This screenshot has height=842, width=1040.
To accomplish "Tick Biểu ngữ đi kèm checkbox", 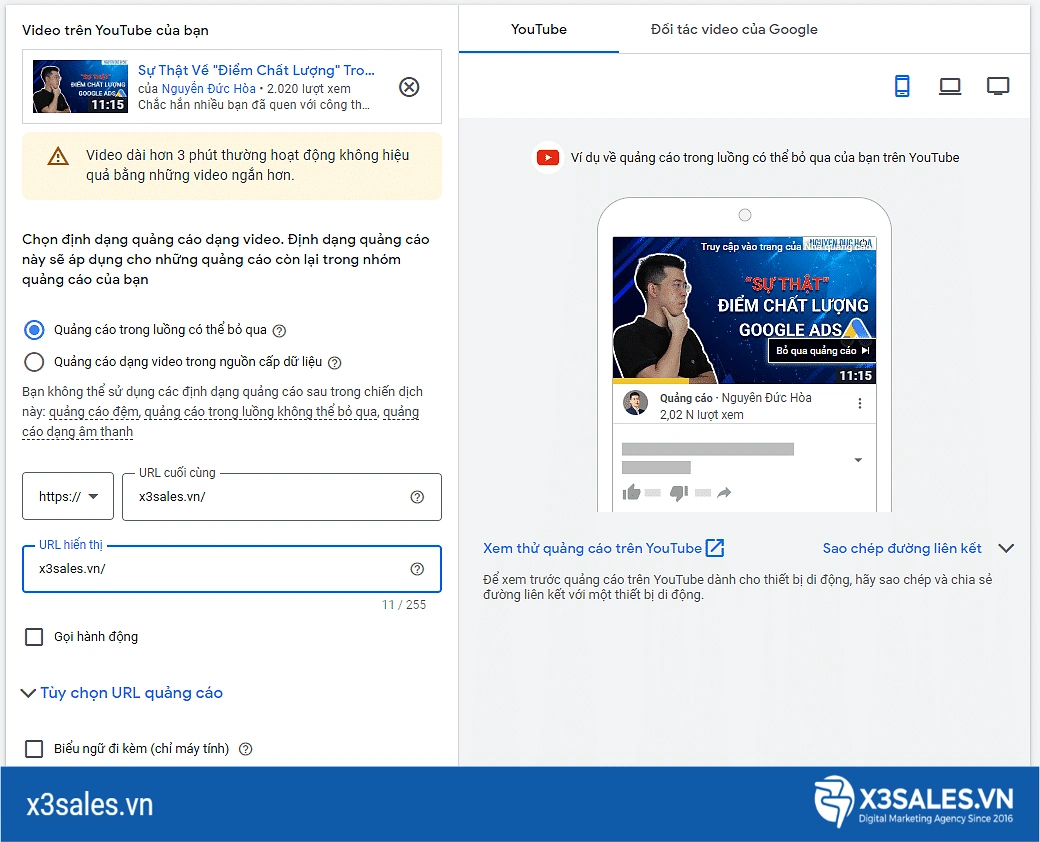I will (x=34, y=749).
